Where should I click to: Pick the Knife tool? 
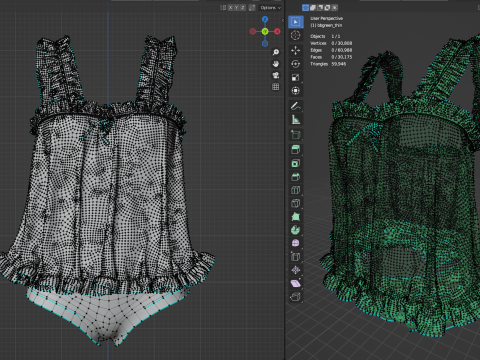(x=295, y=203)
